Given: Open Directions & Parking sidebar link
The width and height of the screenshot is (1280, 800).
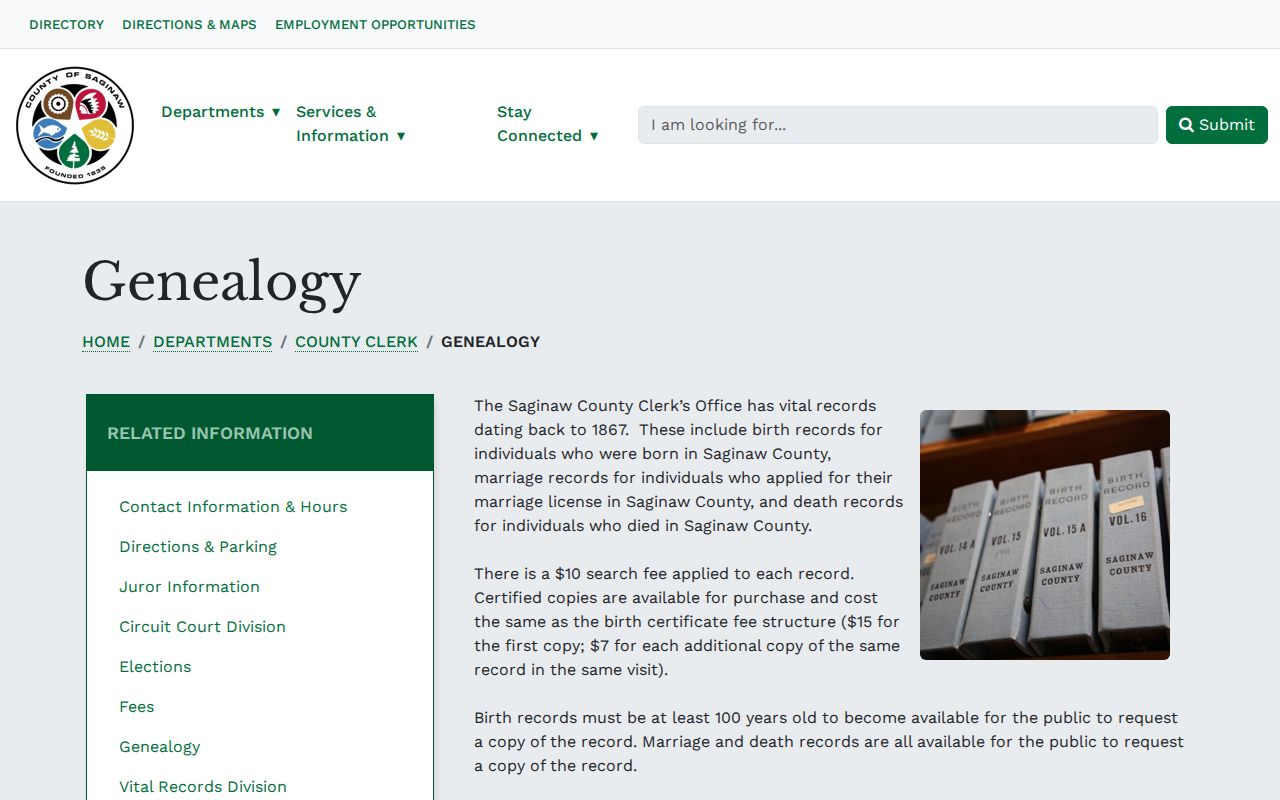Looking at the screenshot, I should click(x=198, y=547).
